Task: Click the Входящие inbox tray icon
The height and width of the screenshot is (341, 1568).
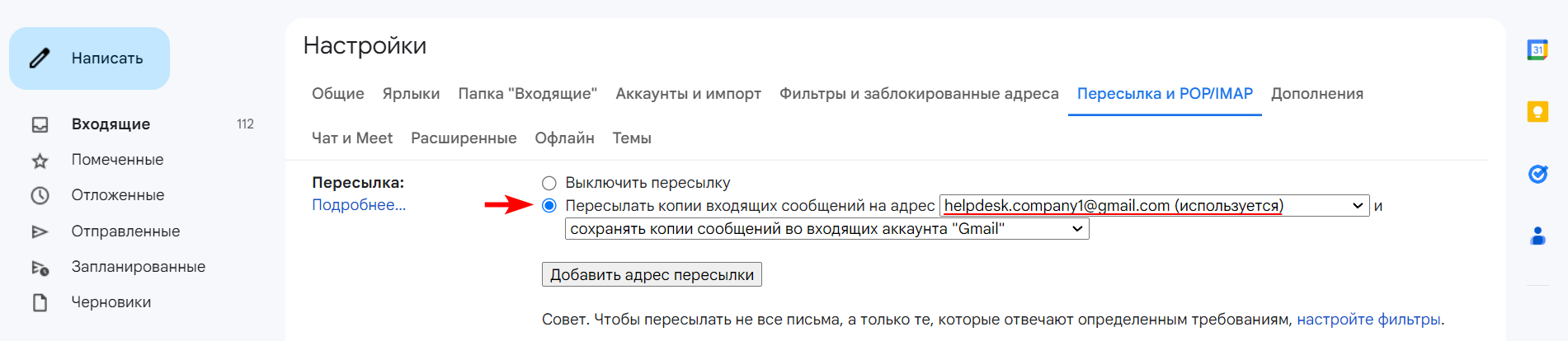Action: (x=40, y=124)
